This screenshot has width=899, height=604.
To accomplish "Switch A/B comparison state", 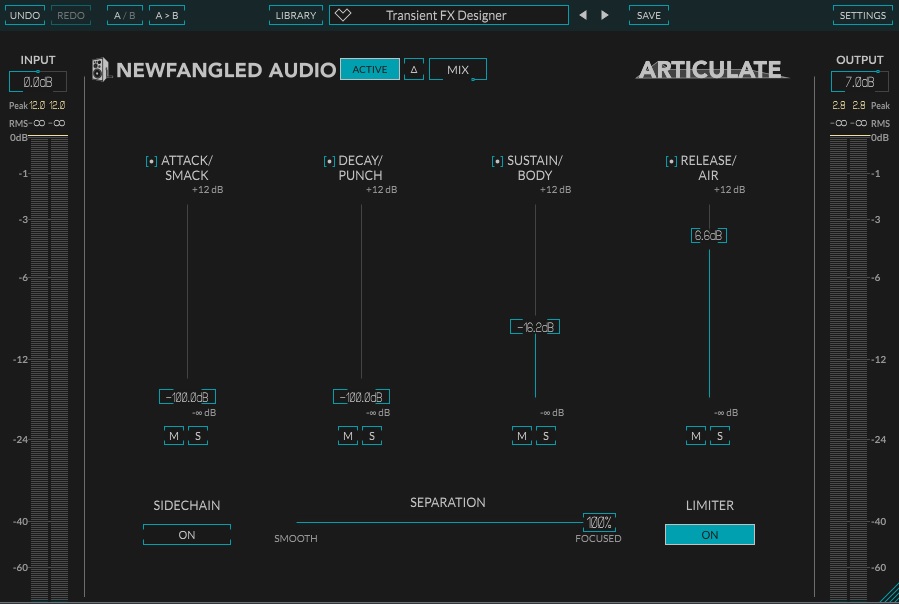I will click(x=124, y=15).
